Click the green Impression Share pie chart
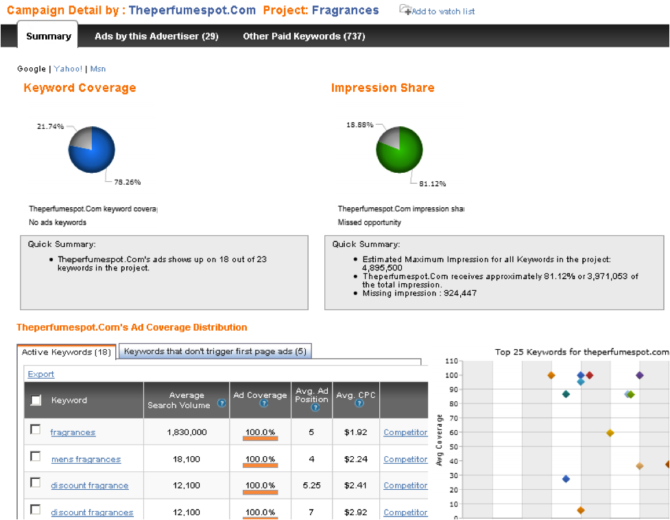 point(399,150)
